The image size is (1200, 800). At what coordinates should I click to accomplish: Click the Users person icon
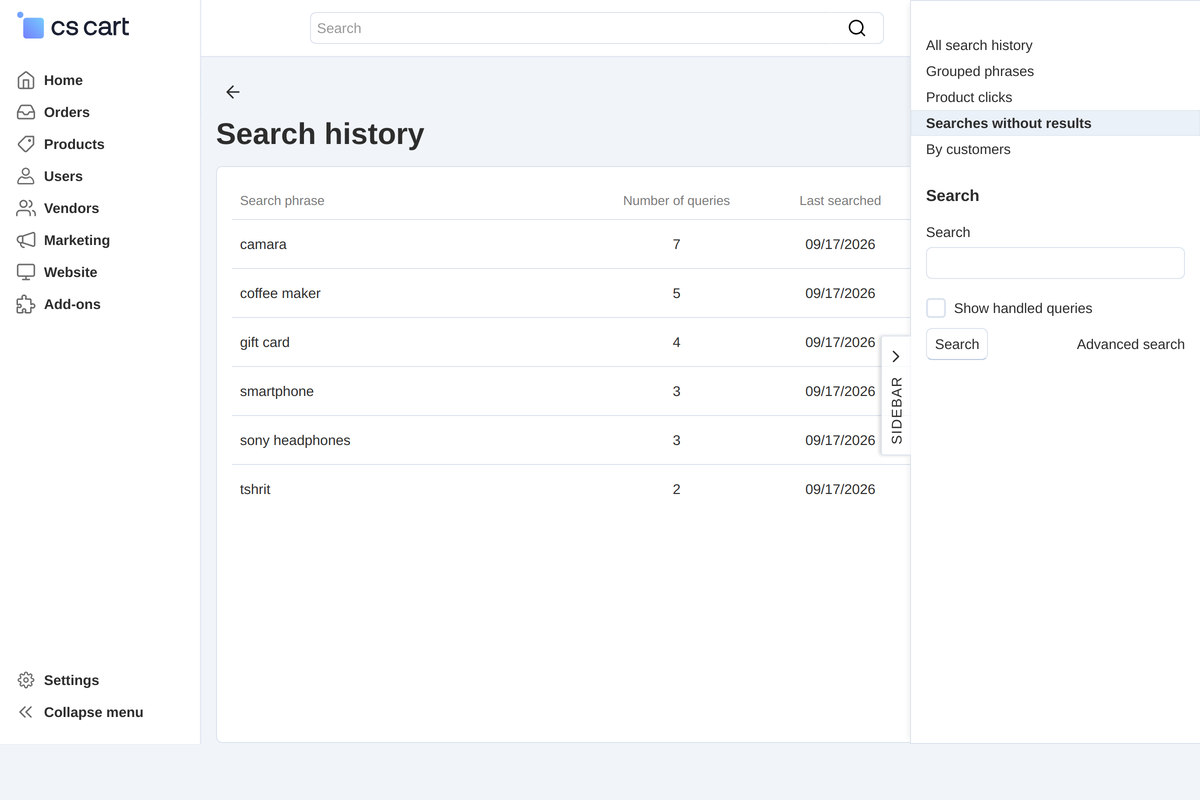pos(26,176)
